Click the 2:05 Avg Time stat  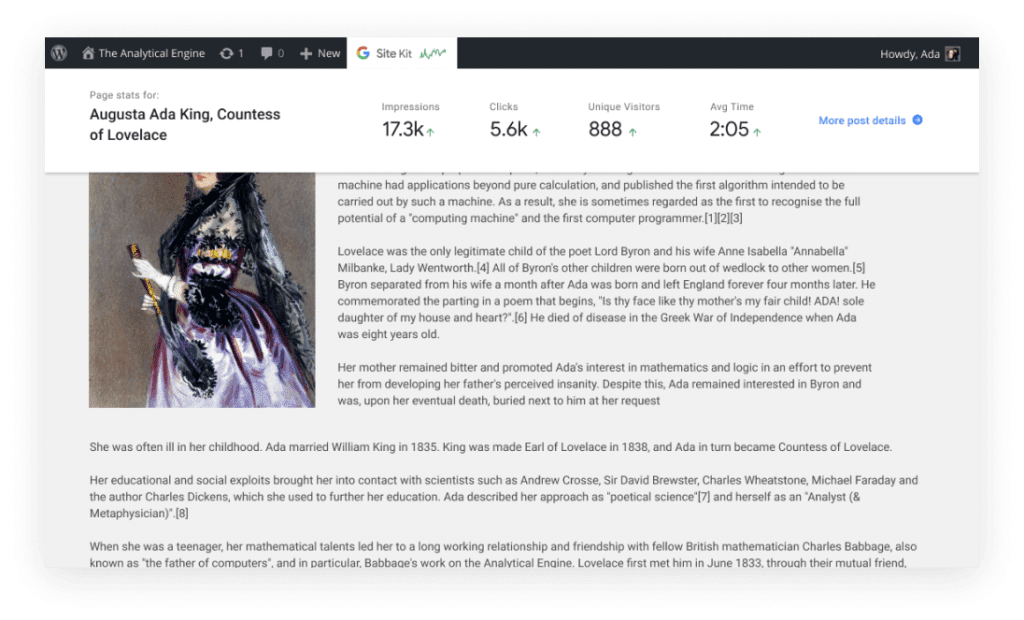tap(728, 129)
